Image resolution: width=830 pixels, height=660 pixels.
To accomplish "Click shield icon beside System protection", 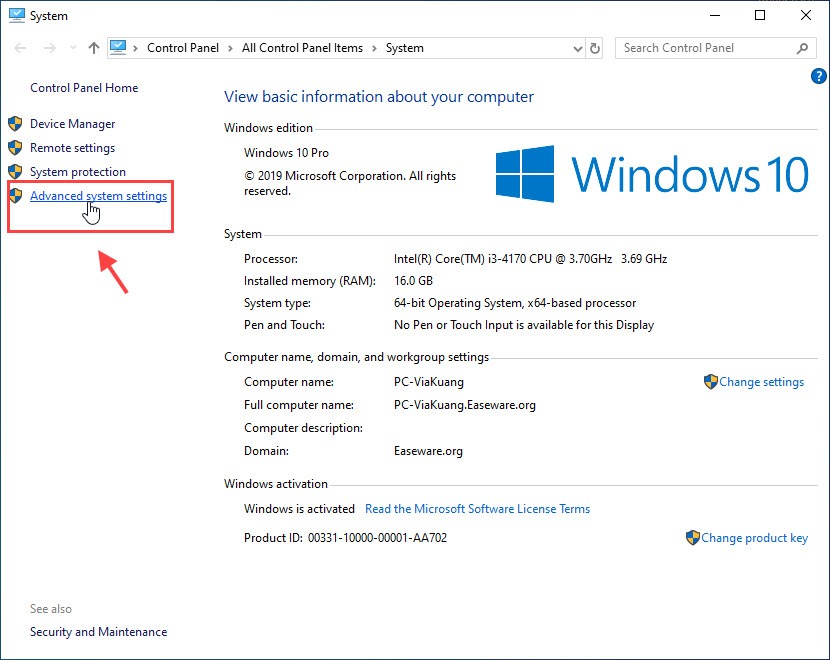I will pyautogui.click(x=15, y=171).
